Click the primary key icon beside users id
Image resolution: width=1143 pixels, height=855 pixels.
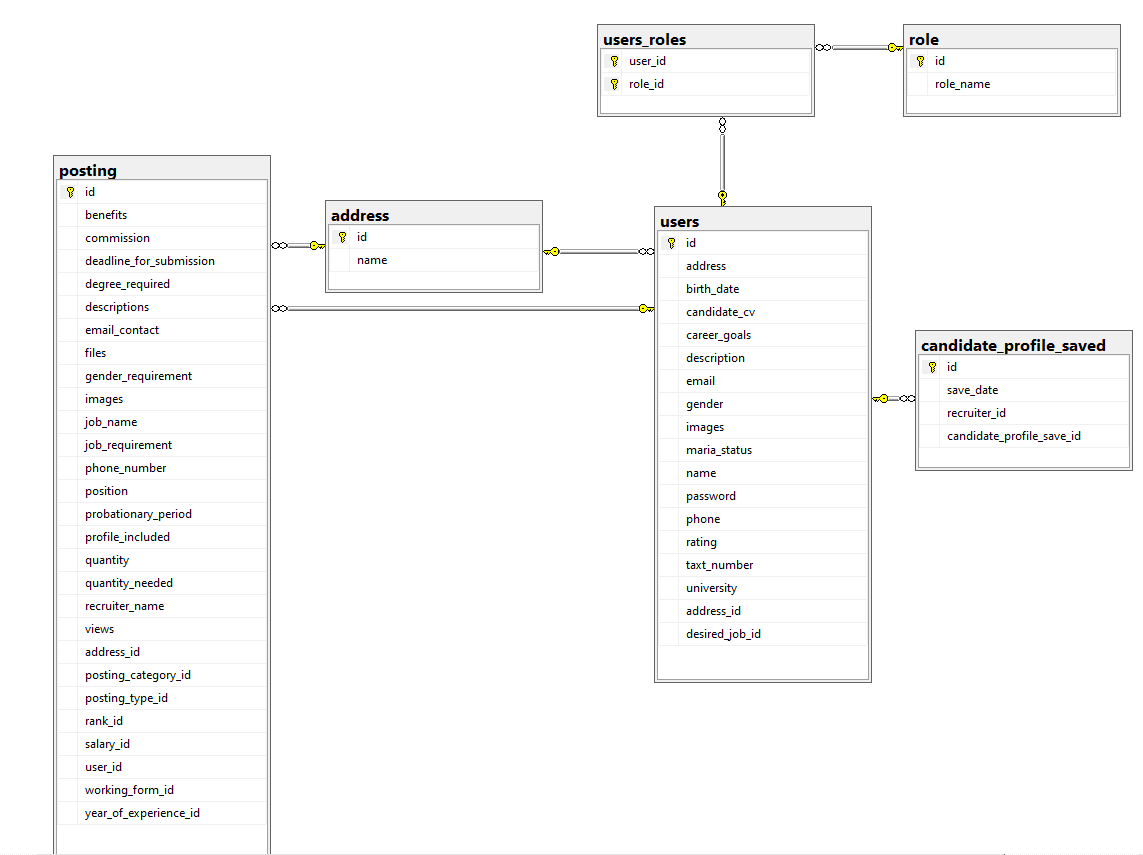click(669, 242)
